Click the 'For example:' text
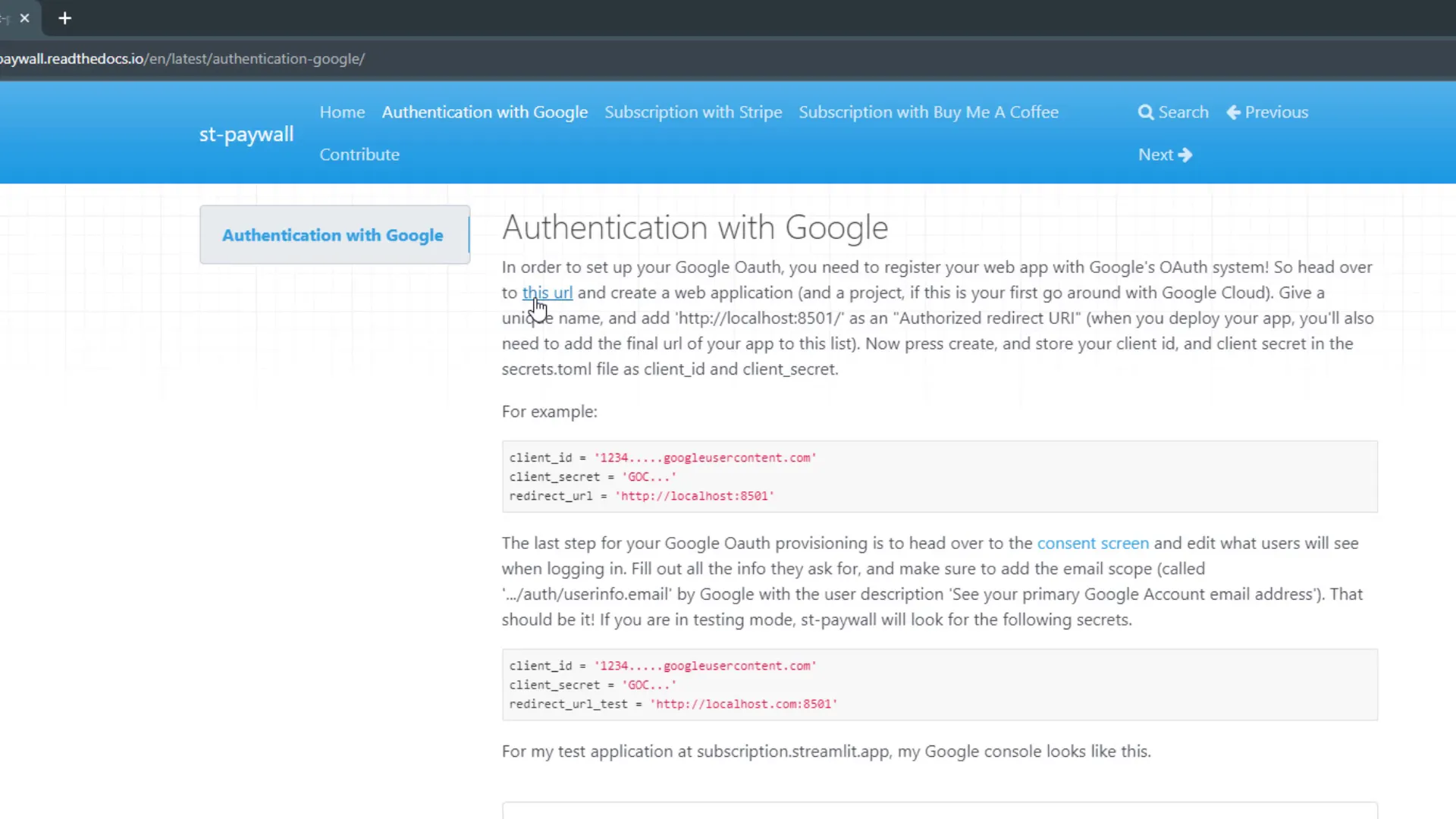This screenshot has width=1456, height=819. [x=550, y=412]
